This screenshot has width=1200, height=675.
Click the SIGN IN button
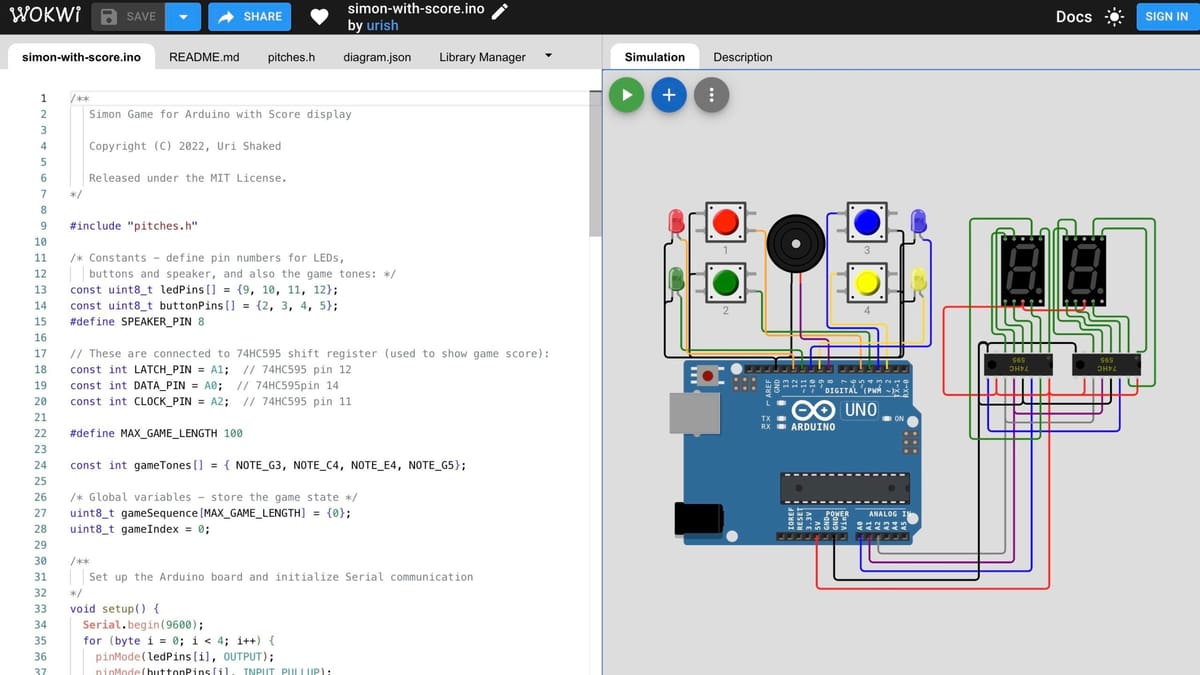(1166, 17)
